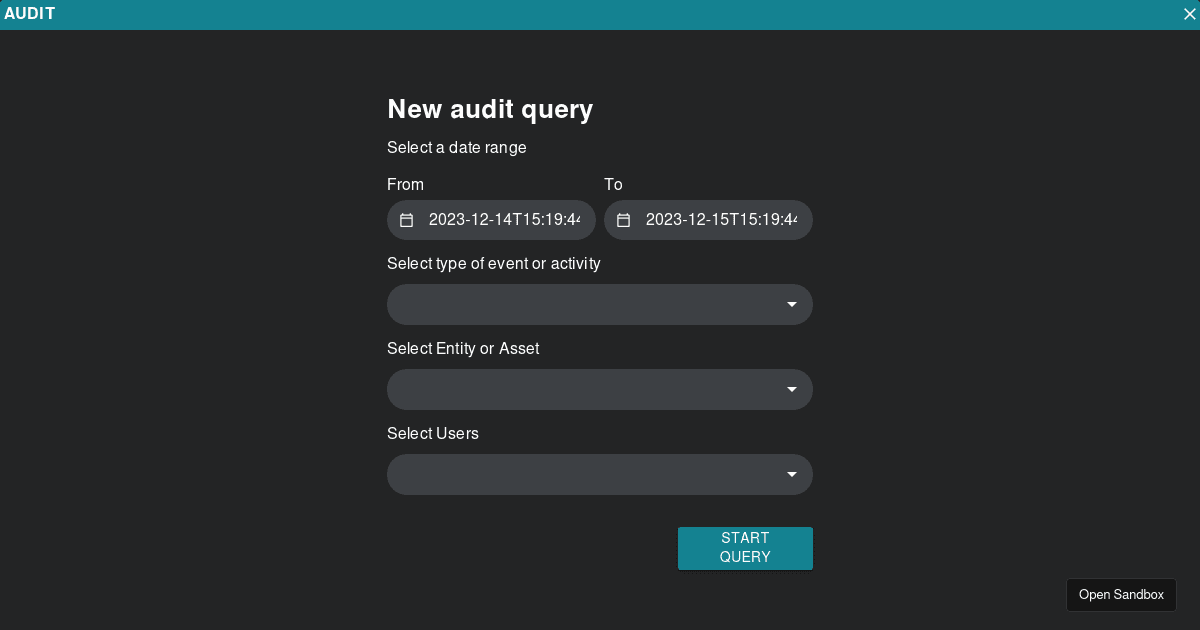Click the 'New audit query' heading

[490, 109]
